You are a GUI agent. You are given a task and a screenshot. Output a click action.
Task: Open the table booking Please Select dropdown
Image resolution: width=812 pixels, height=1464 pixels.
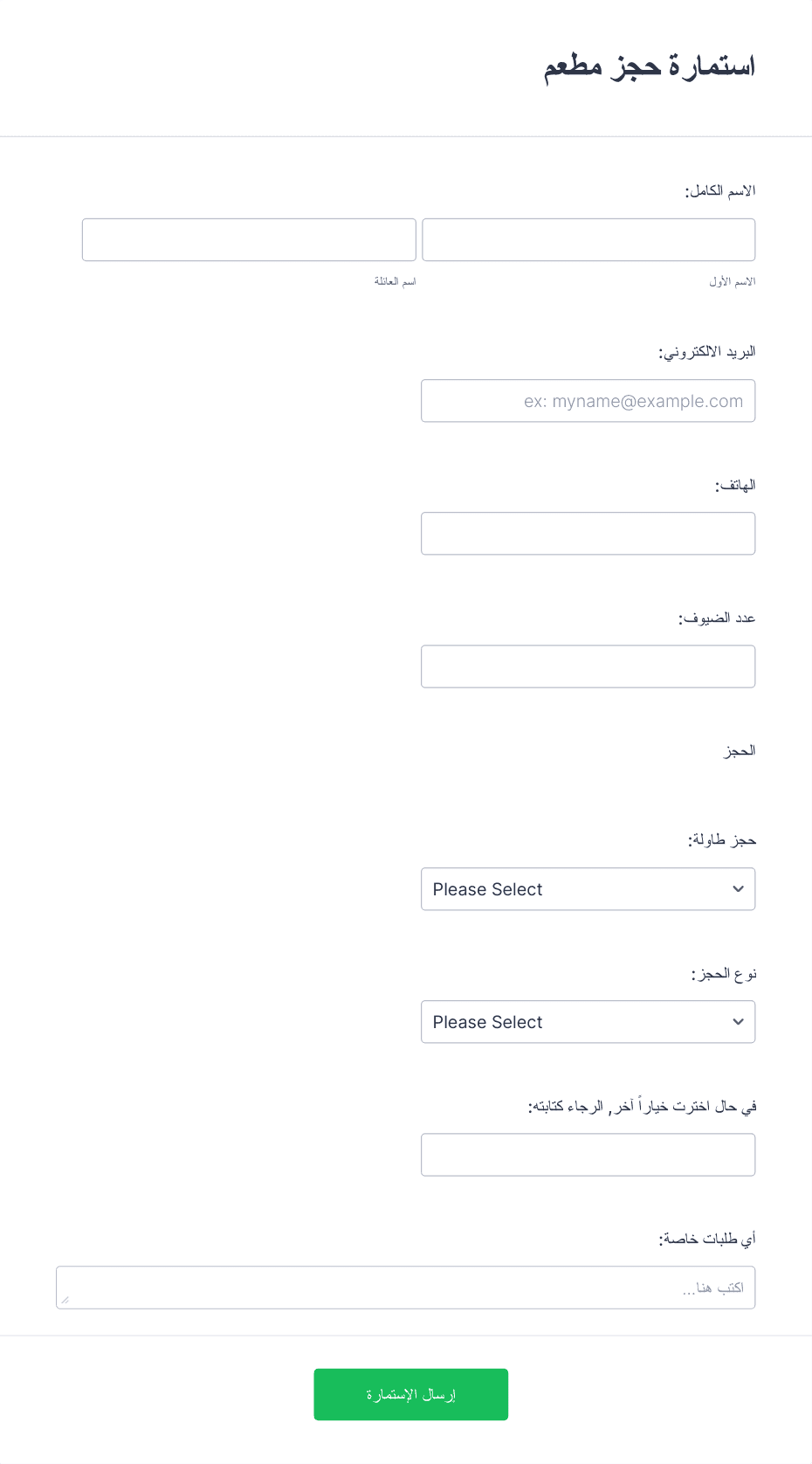pyautogui.click(x=588, y=889)
